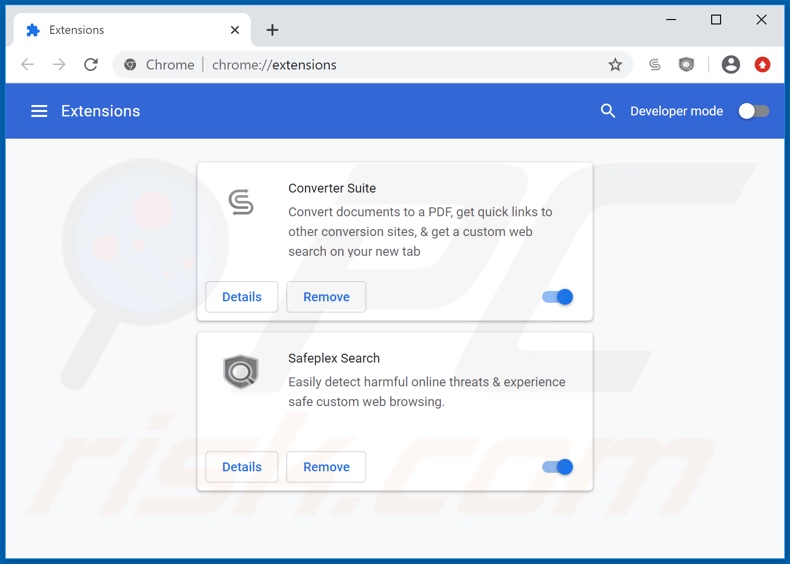Click the Chrome site info icon in address bar
The width and height of the screenshot is (790, 564).
tap(130, 65)
